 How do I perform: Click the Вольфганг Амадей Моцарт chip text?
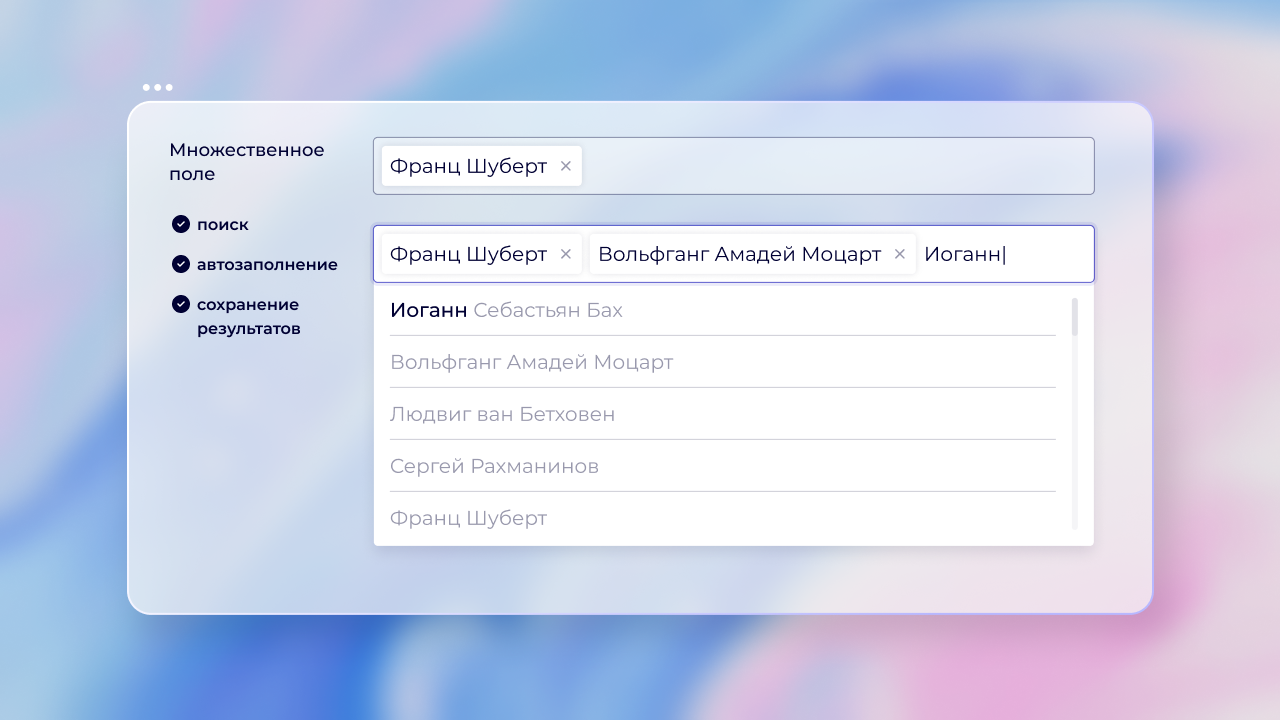[x=739, y=254]
